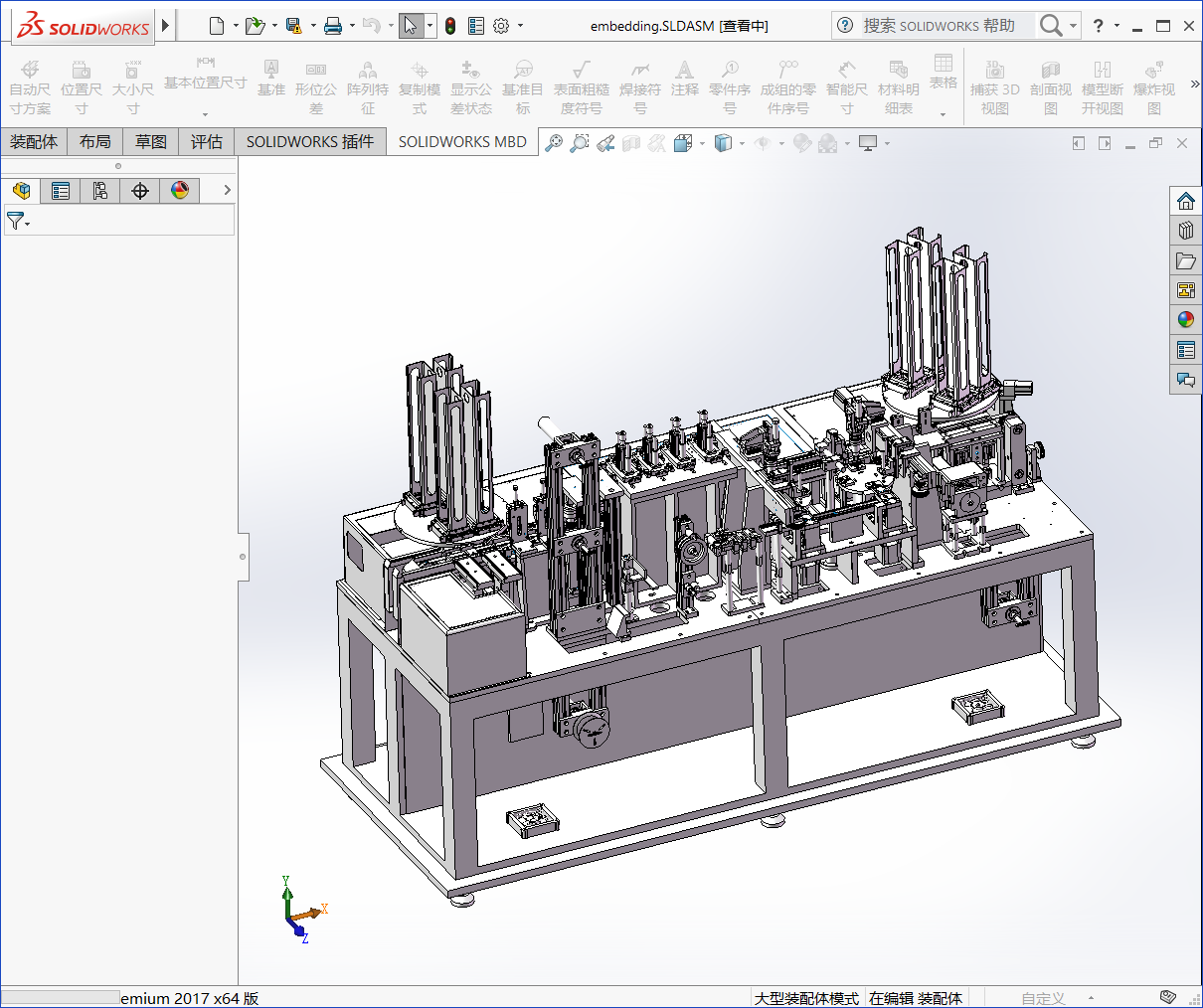Open FeatureManager design tree tab

pos(21,191)
